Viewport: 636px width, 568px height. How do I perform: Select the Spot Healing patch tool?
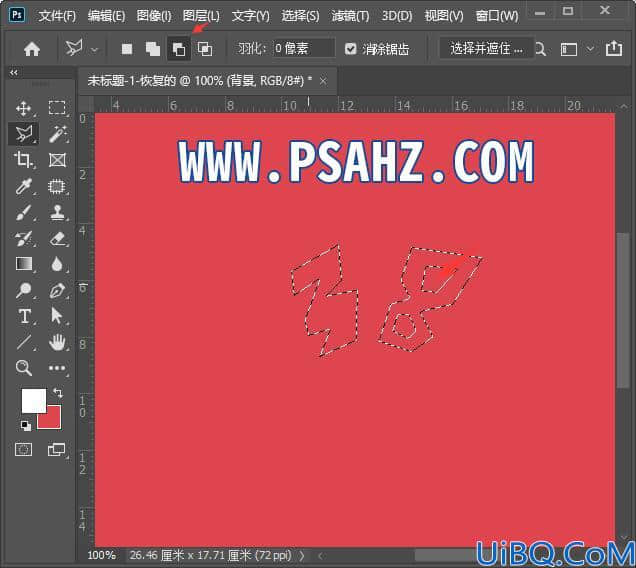57,186
